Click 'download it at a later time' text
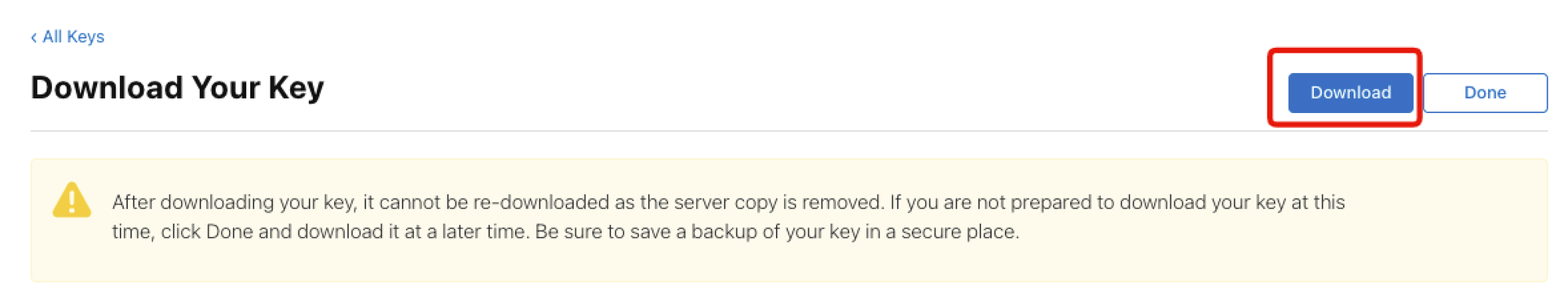The height and width of the screenshot is (306, 1568). coord(413,232)
